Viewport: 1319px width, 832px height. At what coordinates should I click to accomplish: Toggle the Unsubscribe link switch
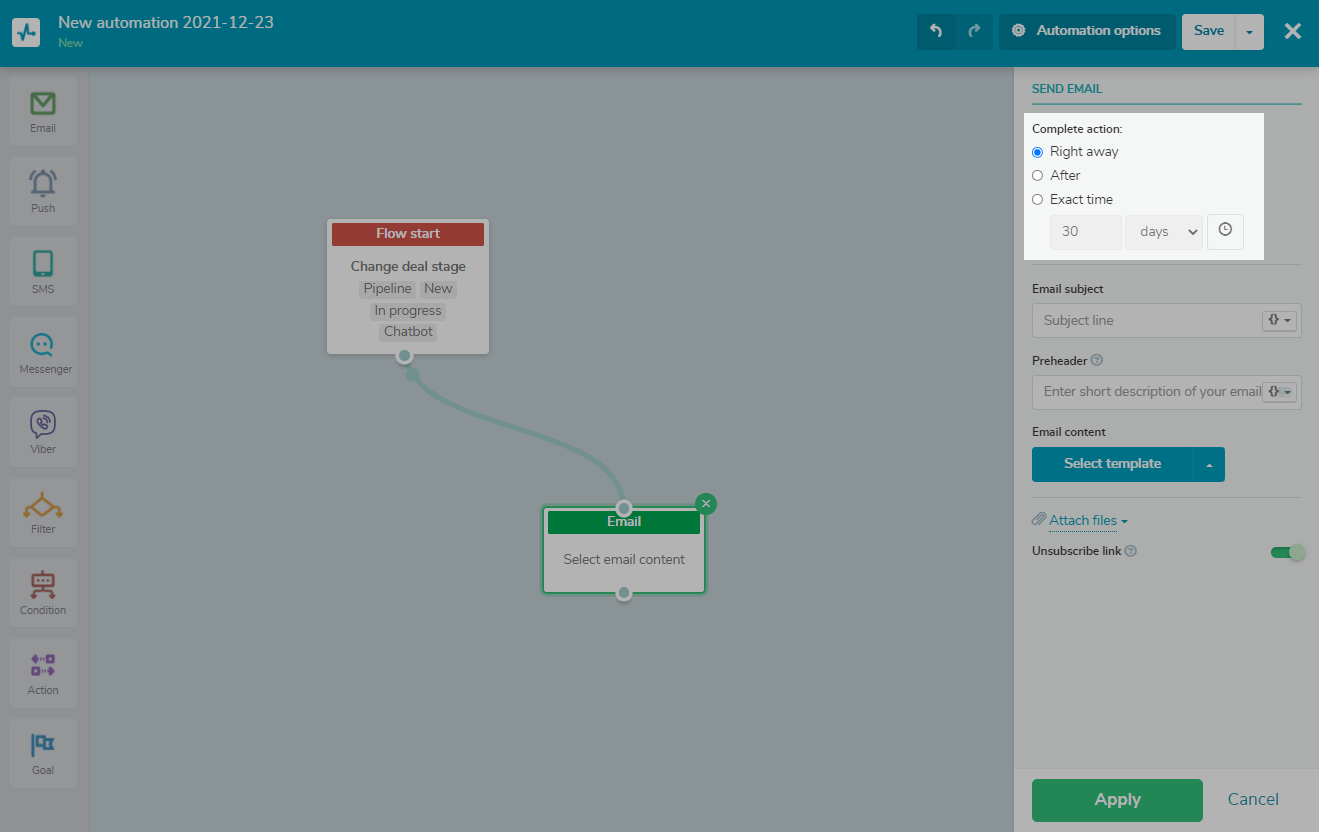[x=1288, y=552]
